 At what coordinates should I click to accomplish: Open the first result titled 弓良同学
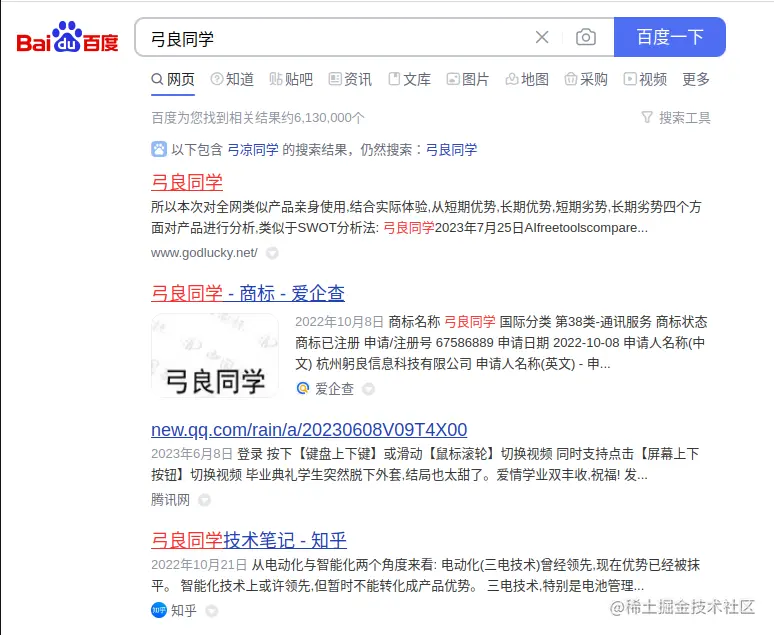(187, 182)
